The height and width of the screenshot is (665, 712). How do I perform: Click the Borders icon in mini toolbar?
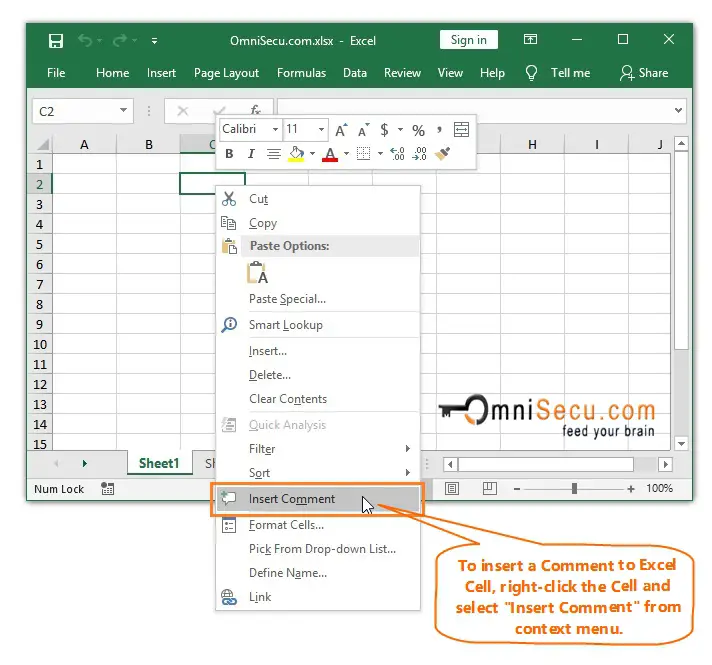[x=363, y=154]
